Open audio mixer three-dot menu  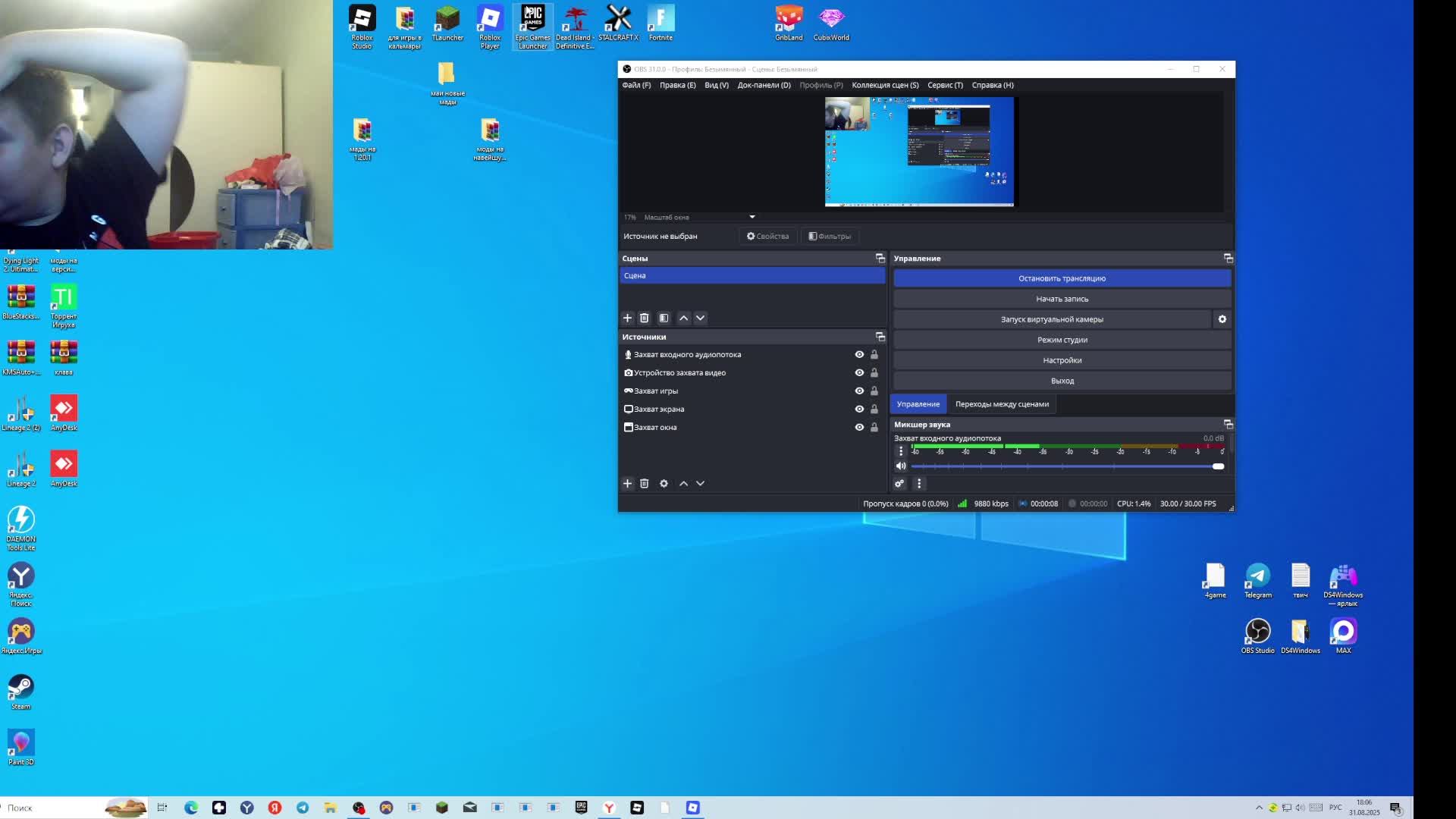click(919, 483)
